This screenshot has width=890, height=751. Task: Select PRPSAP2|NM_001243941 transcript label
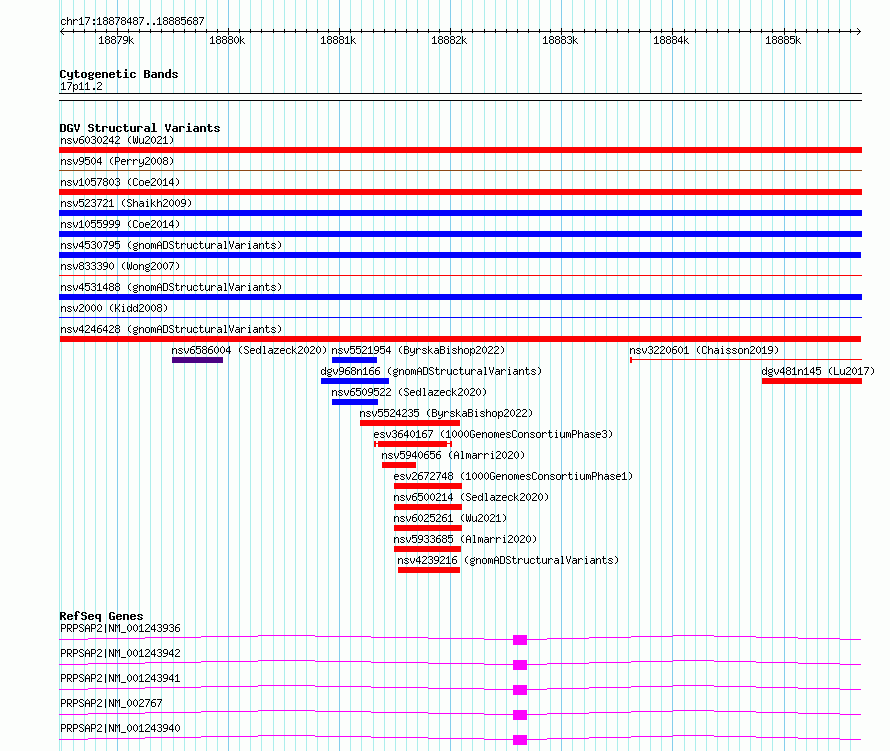(120, 678)
